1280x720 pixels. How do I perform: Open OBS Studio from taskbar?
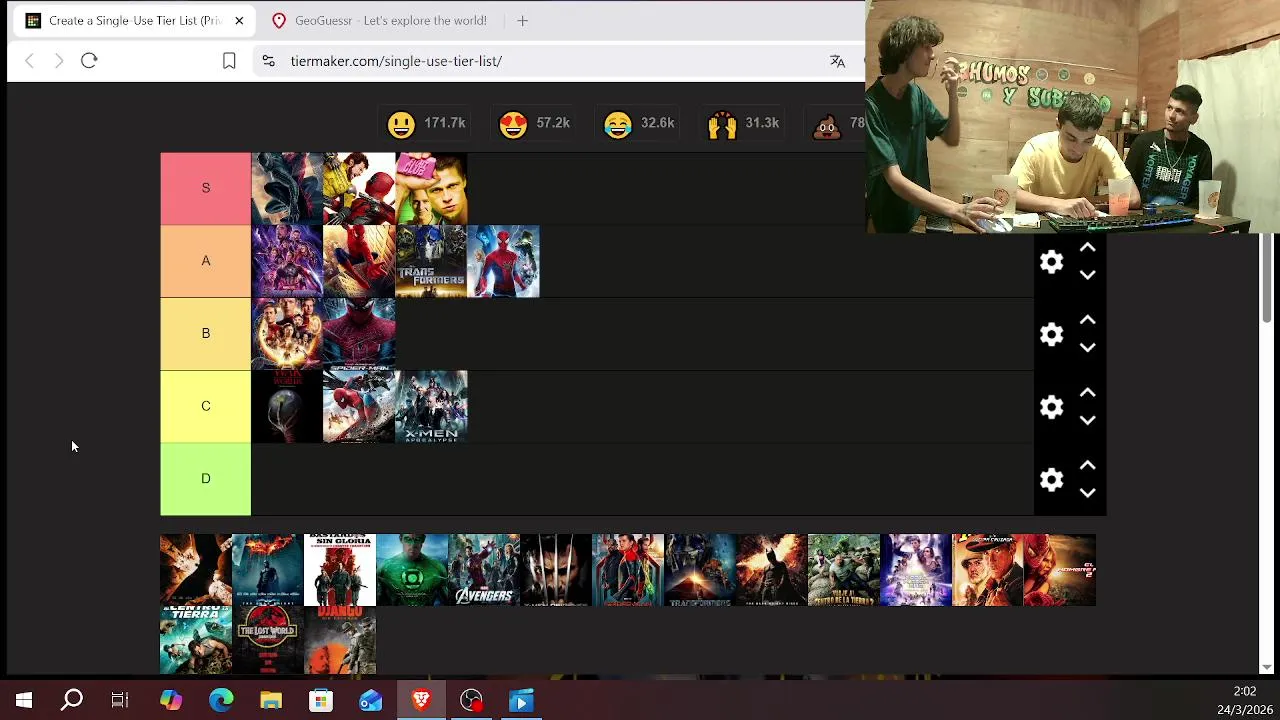coord(471,701)
